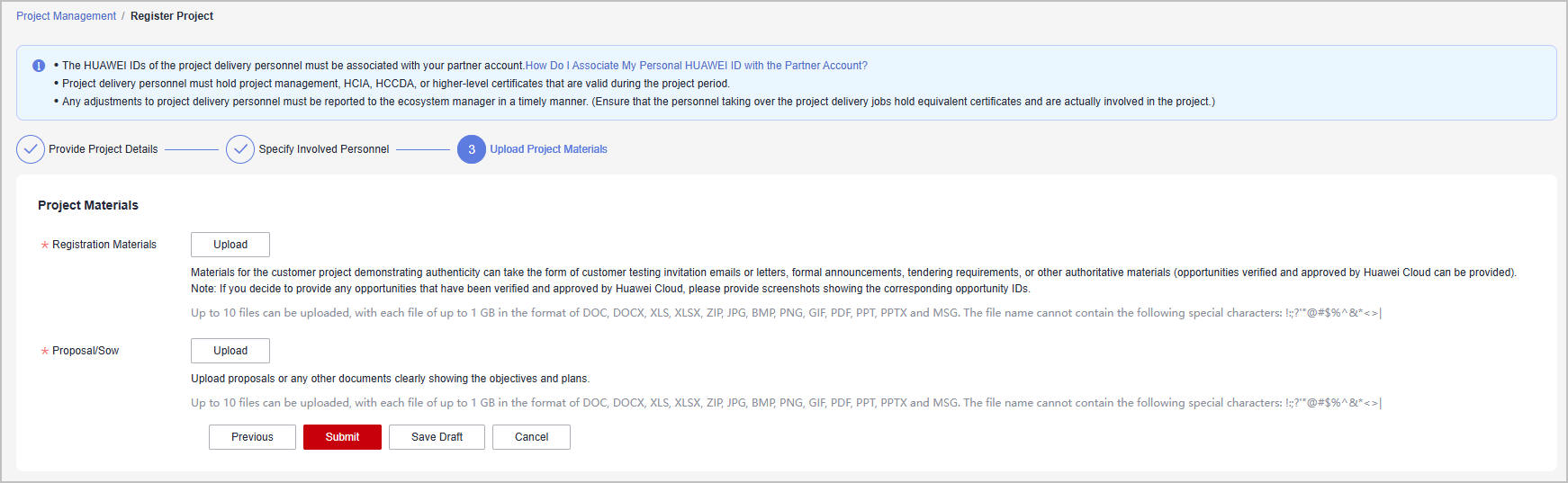Screen dimensions: 1568x483
Task: Click the step 3 number circle
Action: coord(472,149)
